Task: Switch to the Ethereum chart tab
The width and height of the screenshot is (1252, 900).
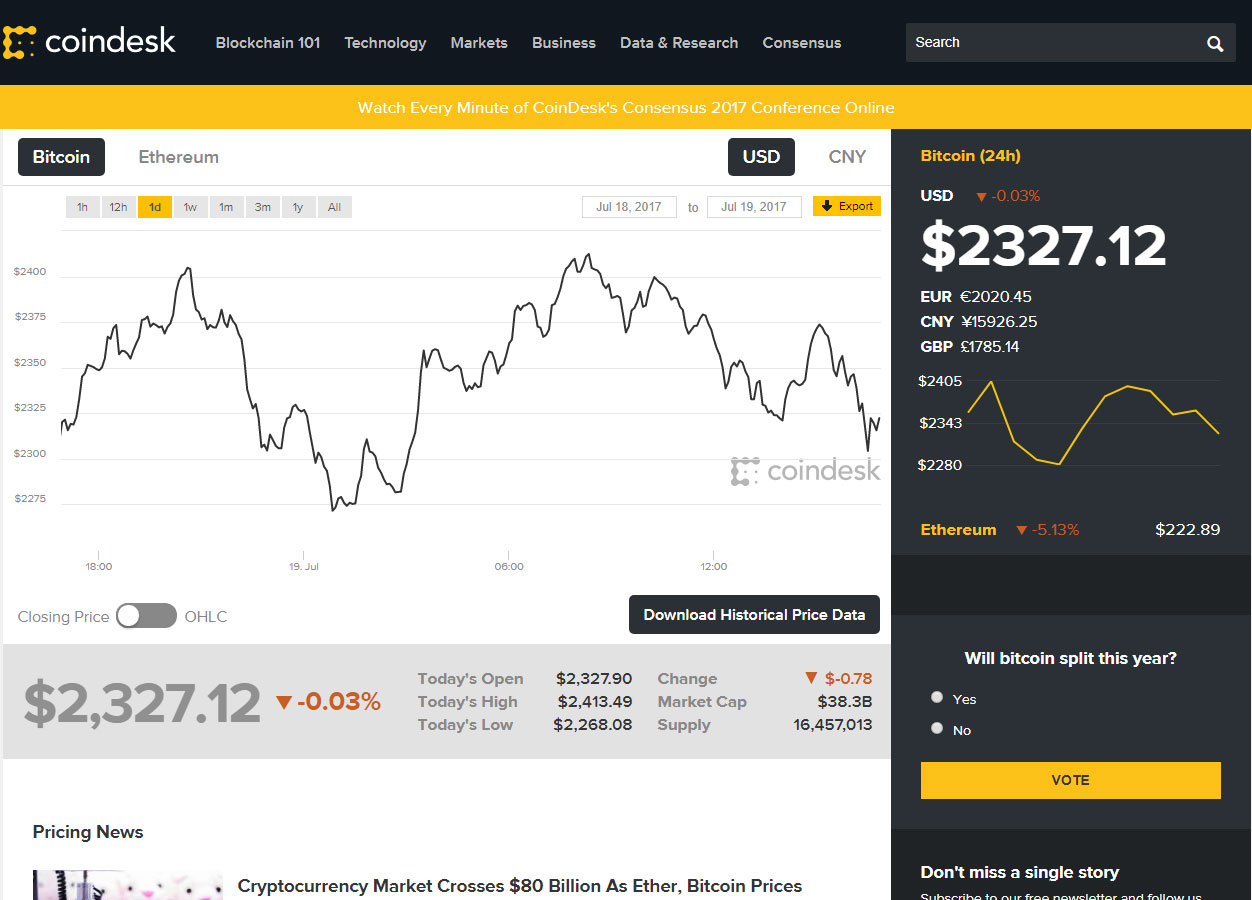Action: click(178, 157)
